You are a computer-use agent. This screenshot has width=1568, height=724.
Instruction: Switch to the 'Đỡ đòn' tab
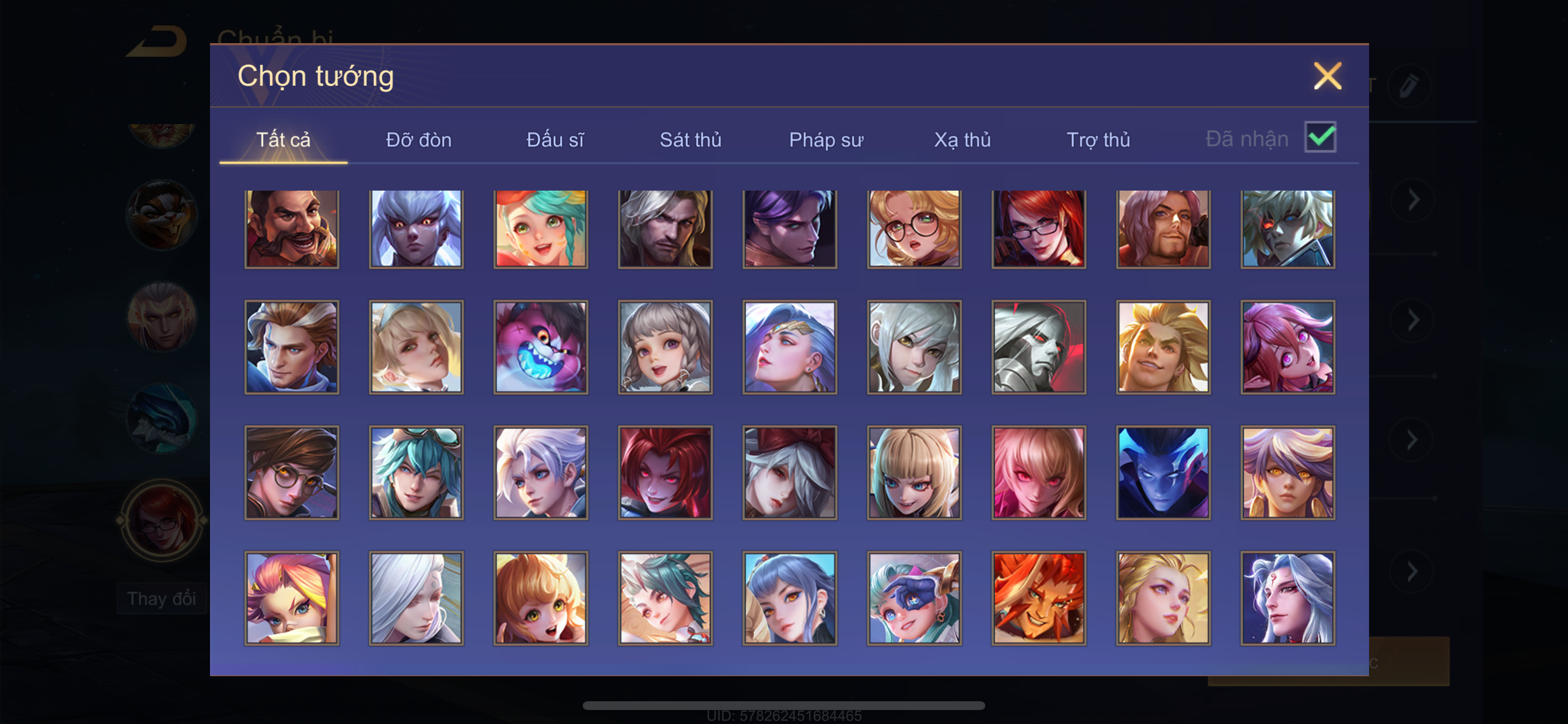[419, 139]
